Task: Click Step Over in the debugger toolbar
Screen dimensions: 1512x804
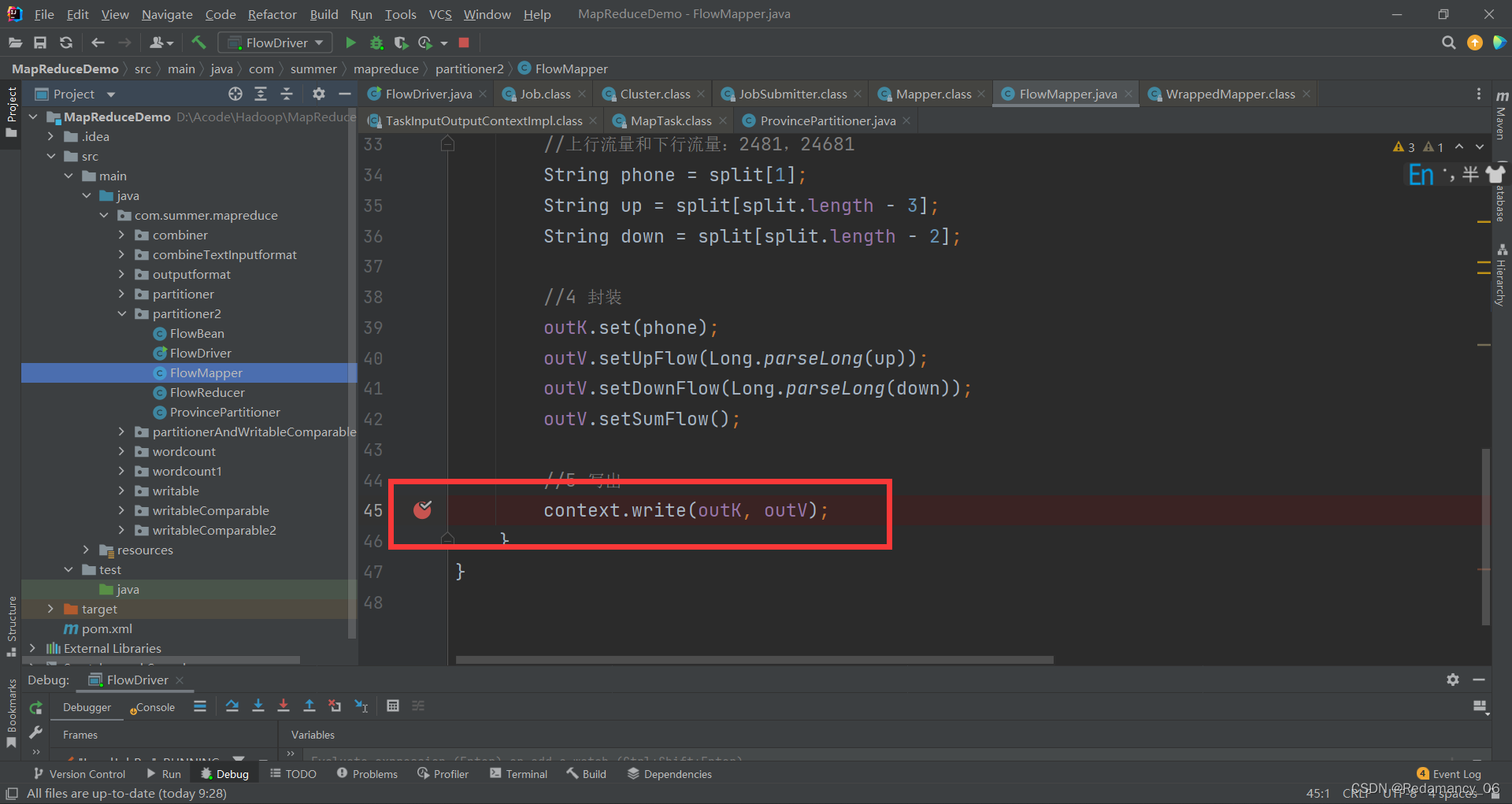Action: pos(232,706)
